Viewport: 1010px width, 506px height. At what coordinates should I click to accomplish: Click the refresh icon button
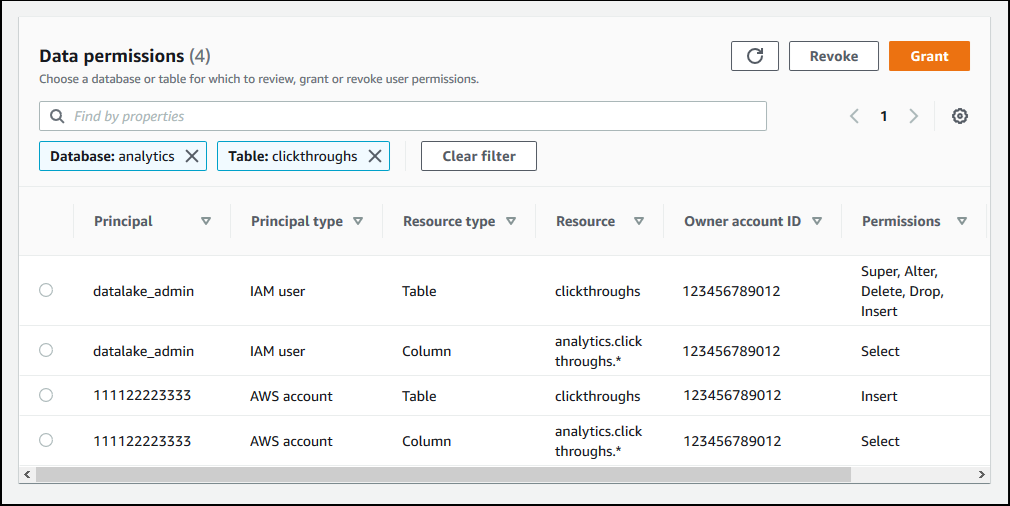(x=755, y=56)
